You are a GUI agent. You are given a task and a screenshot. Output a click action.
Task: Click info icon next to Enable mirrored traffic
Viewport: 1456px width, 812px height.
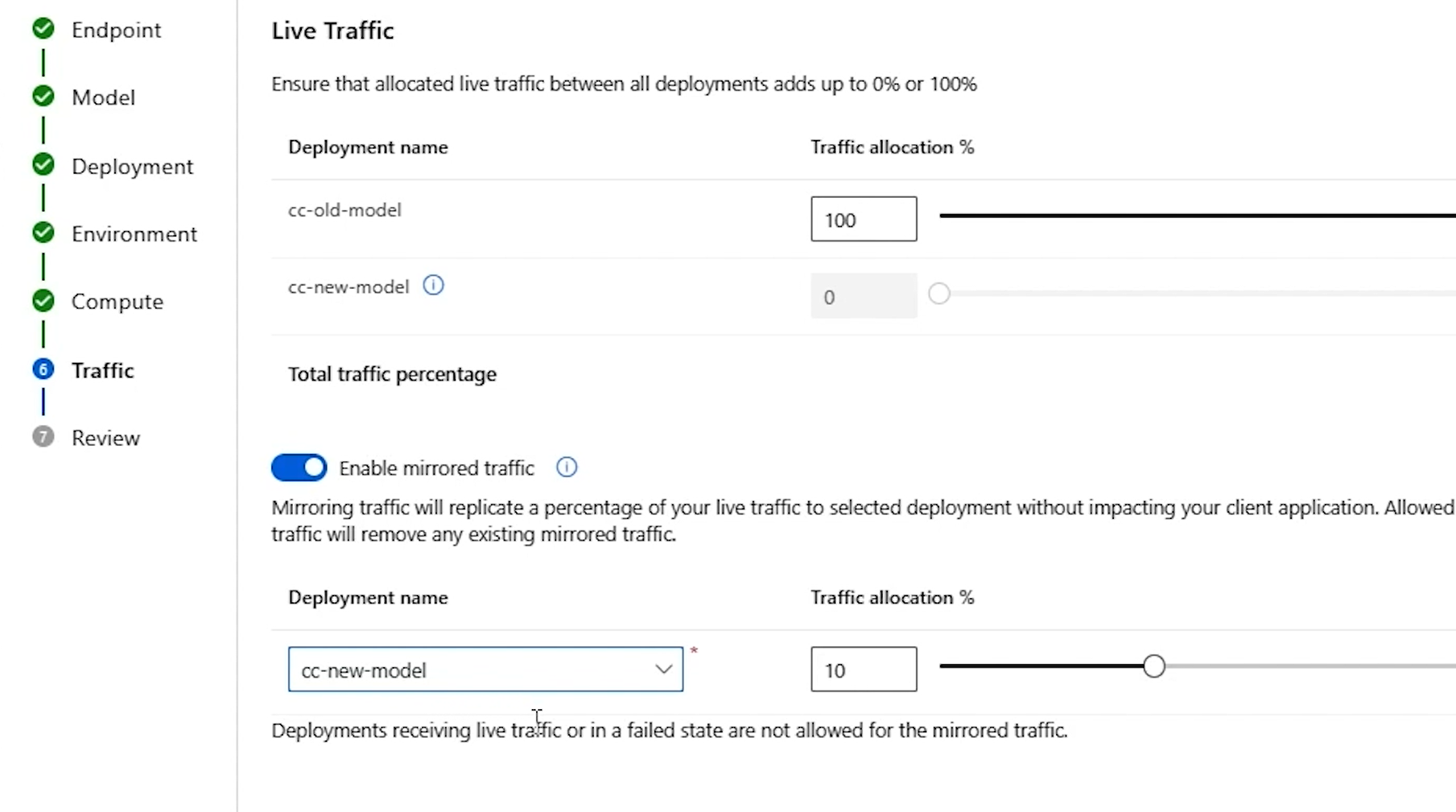(x=567, y=468)
